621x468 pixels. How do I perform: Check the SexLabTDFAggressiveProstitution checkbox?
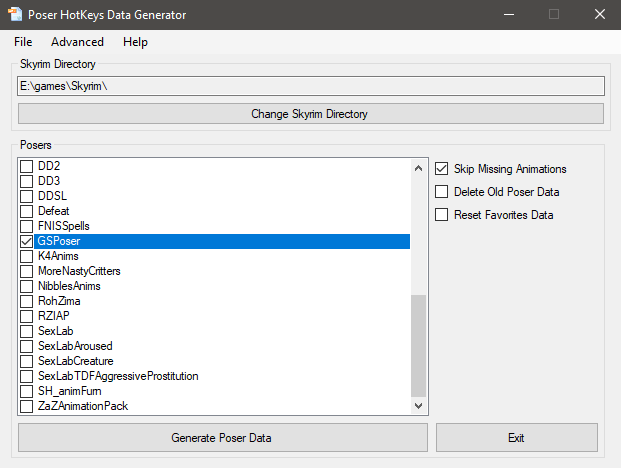coord(27,376)
